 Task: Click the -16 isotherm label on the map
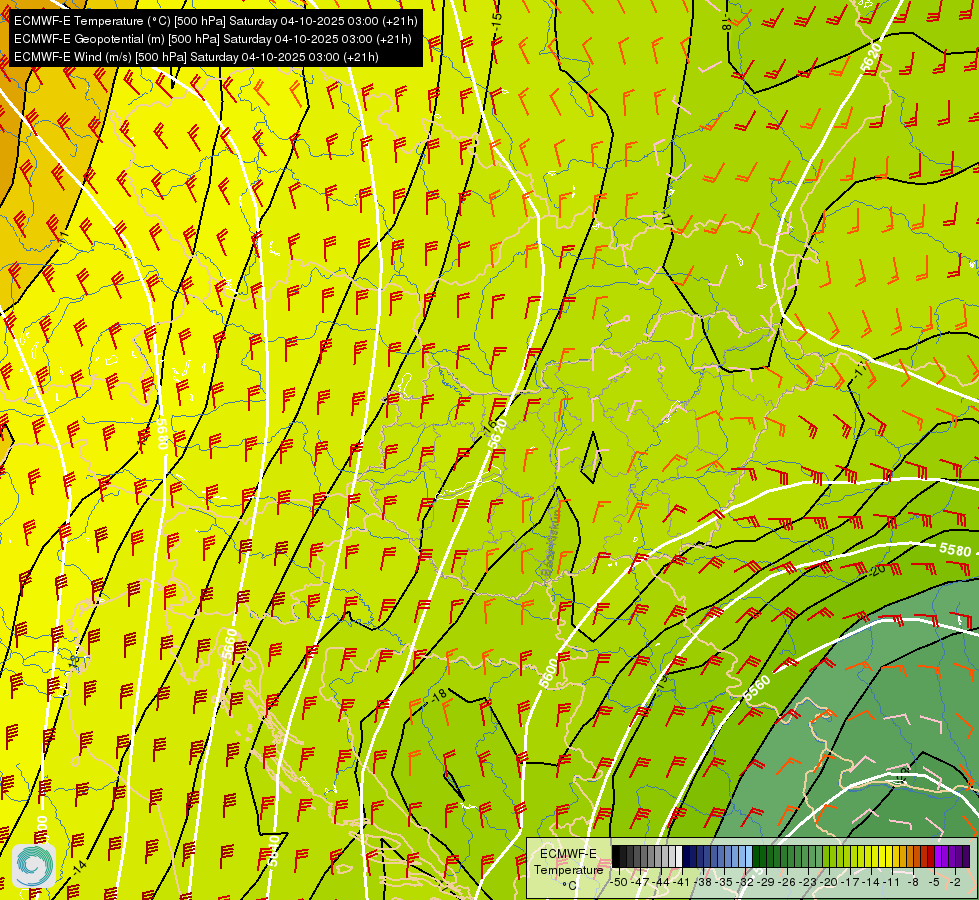tap(490, 427)
